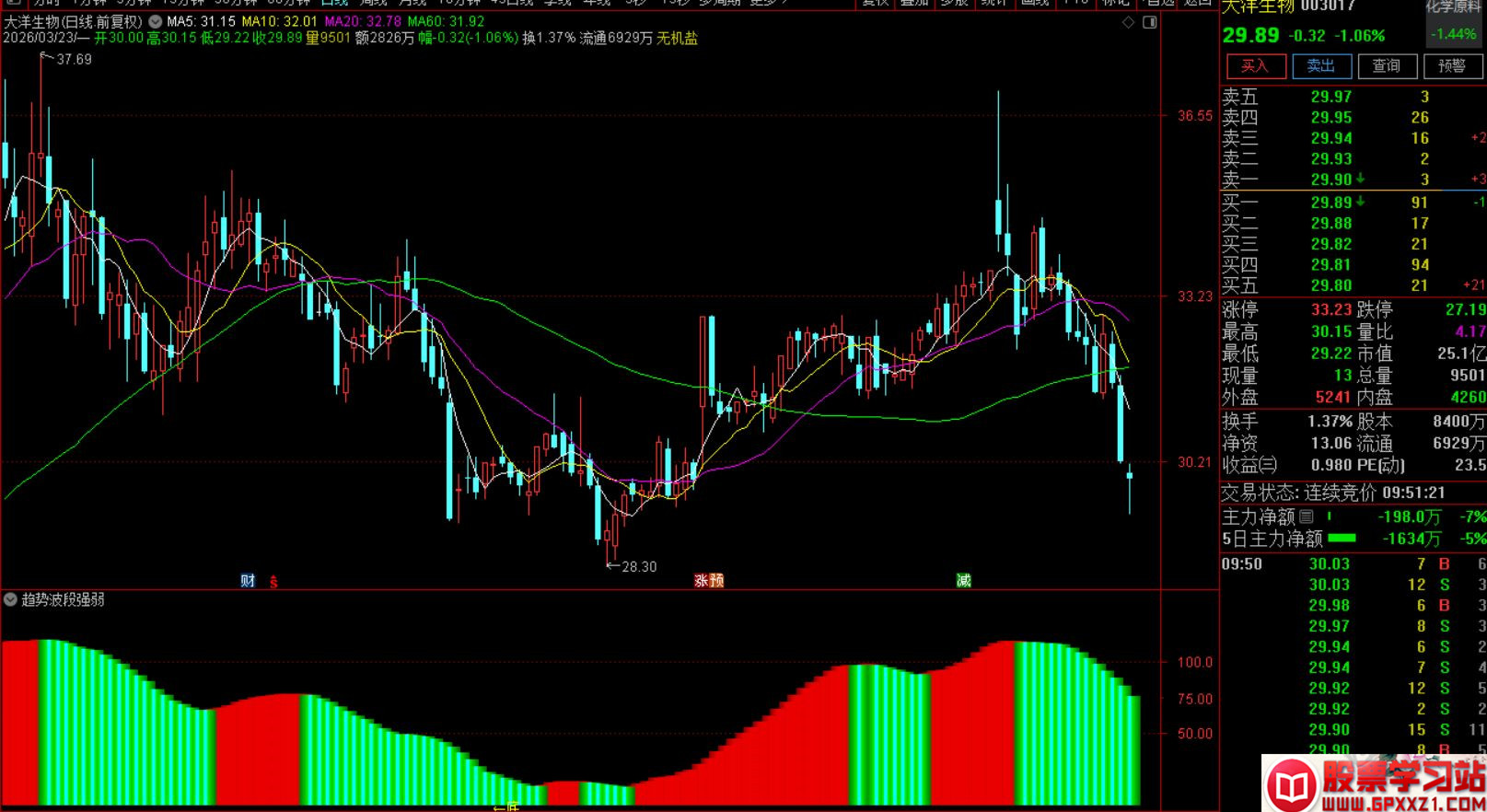Image resolution: width=1487 pixels, height=812 pixels.
Task: Click the diamond icon above the chart
Action: [x=1128, y=22]
